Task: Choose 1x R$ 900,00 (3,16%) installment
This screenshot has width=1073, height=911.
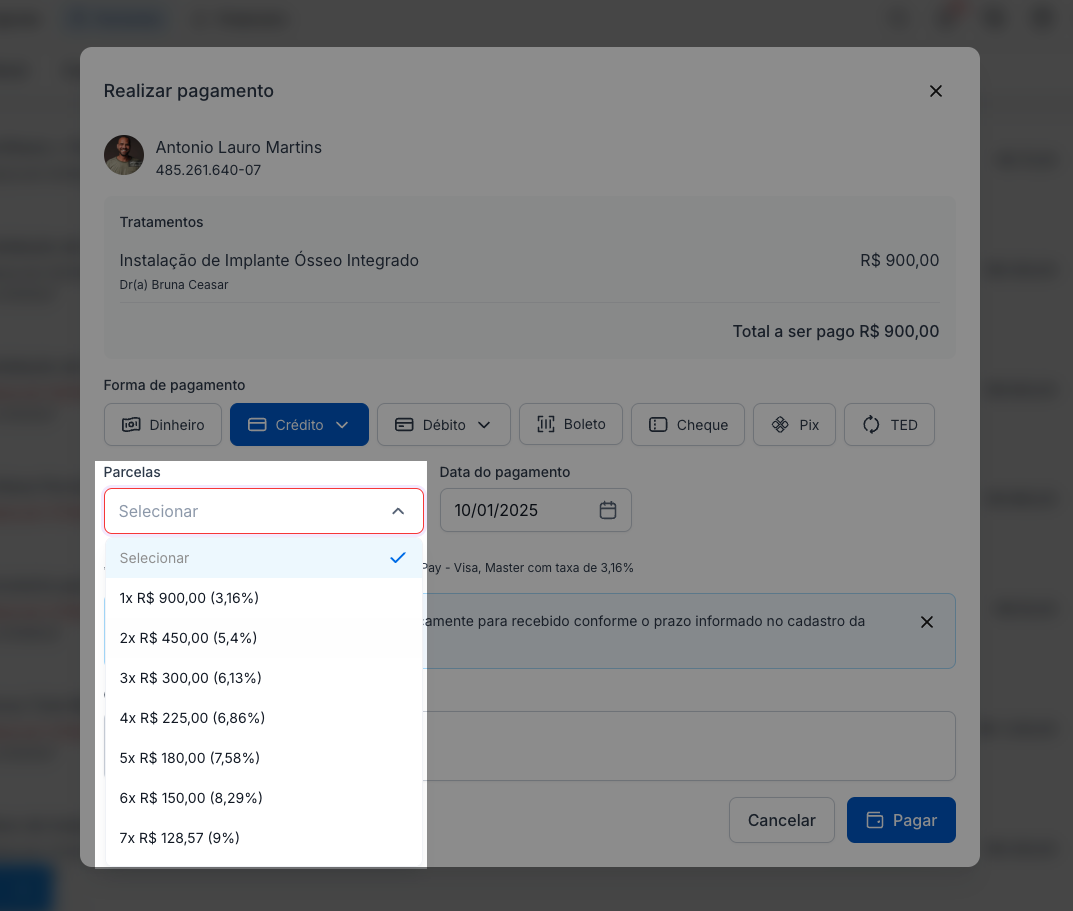Action: tap(189, 598)
